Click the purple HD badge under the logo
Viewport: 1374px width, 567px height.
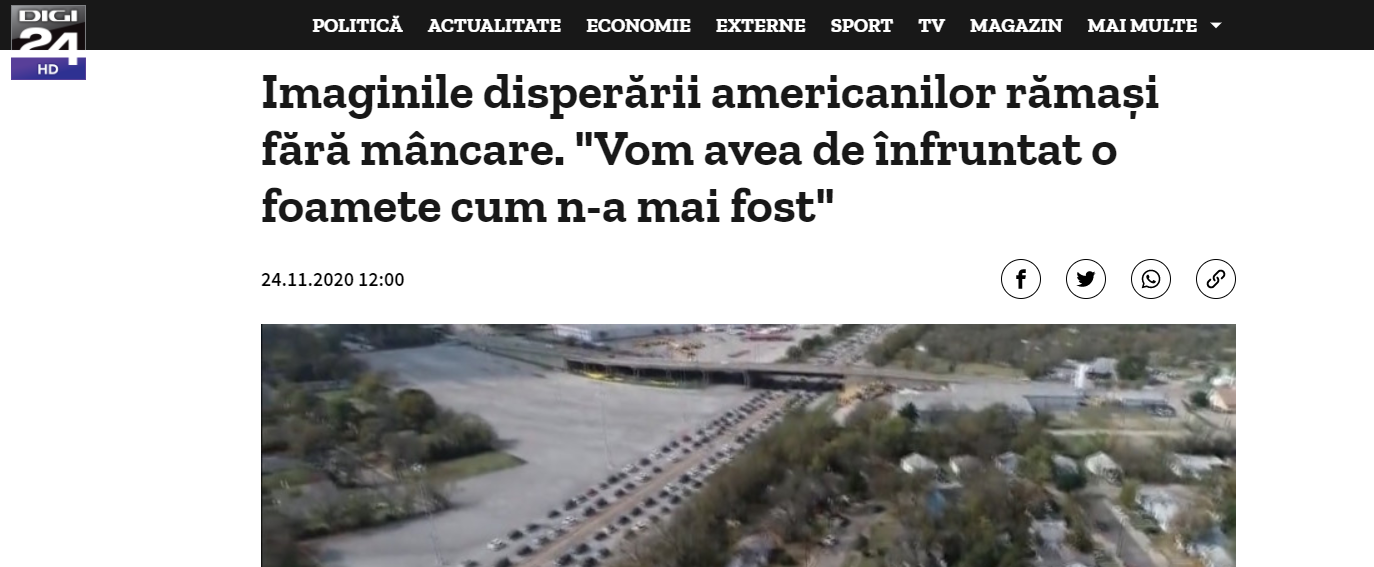(48, 69)
